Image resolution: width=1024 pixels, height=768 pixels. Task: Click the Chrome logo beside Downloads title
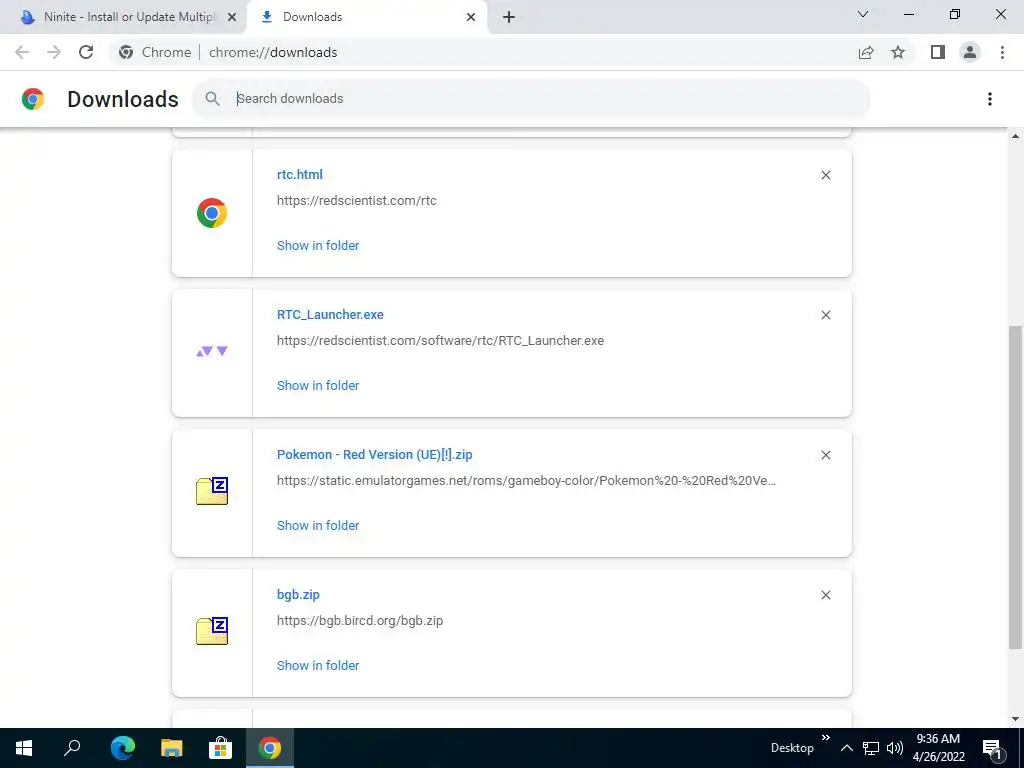pyautogui.click(x=33, y=99)
